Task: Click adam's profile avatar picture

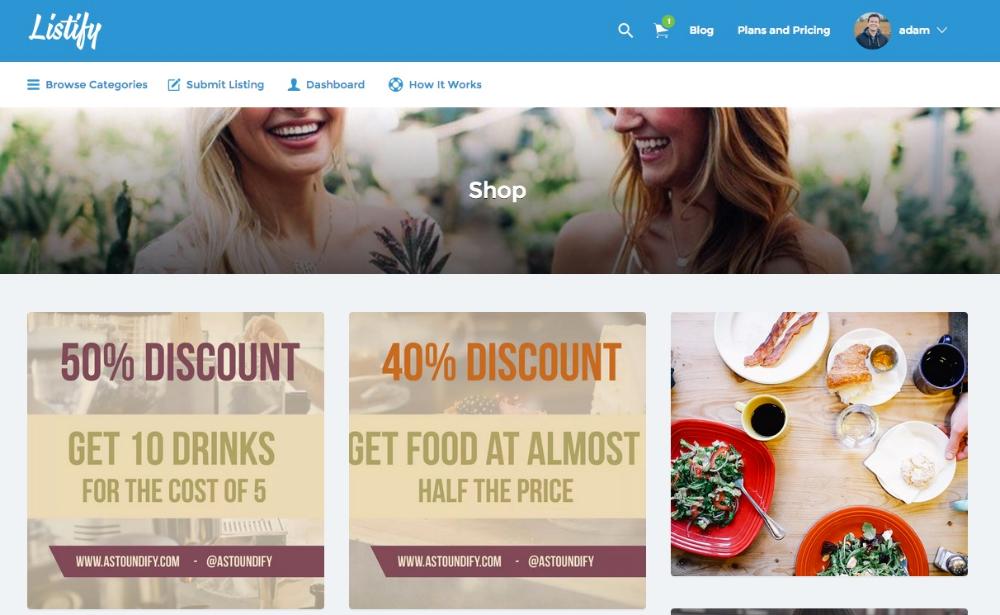Action: 872,31
